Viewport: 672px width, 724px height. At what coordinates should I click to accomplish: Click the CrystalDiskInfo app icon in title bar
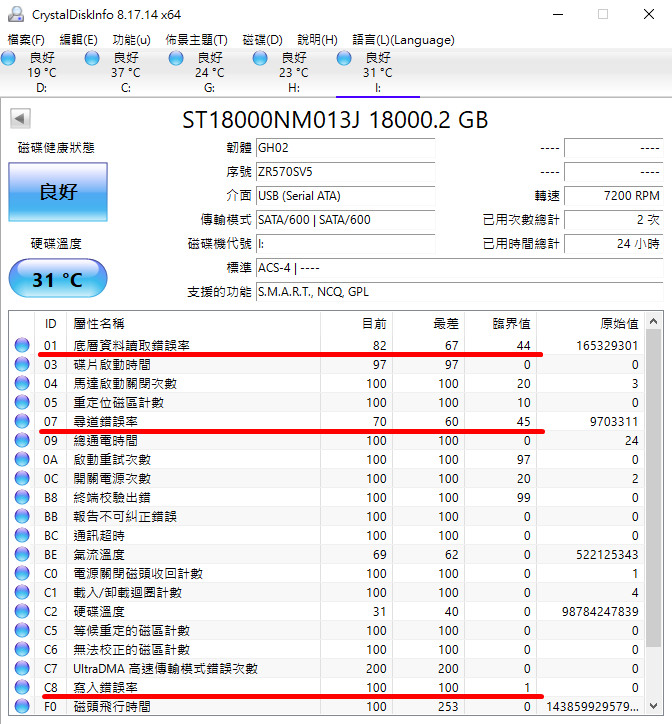(x=16, y=14)
